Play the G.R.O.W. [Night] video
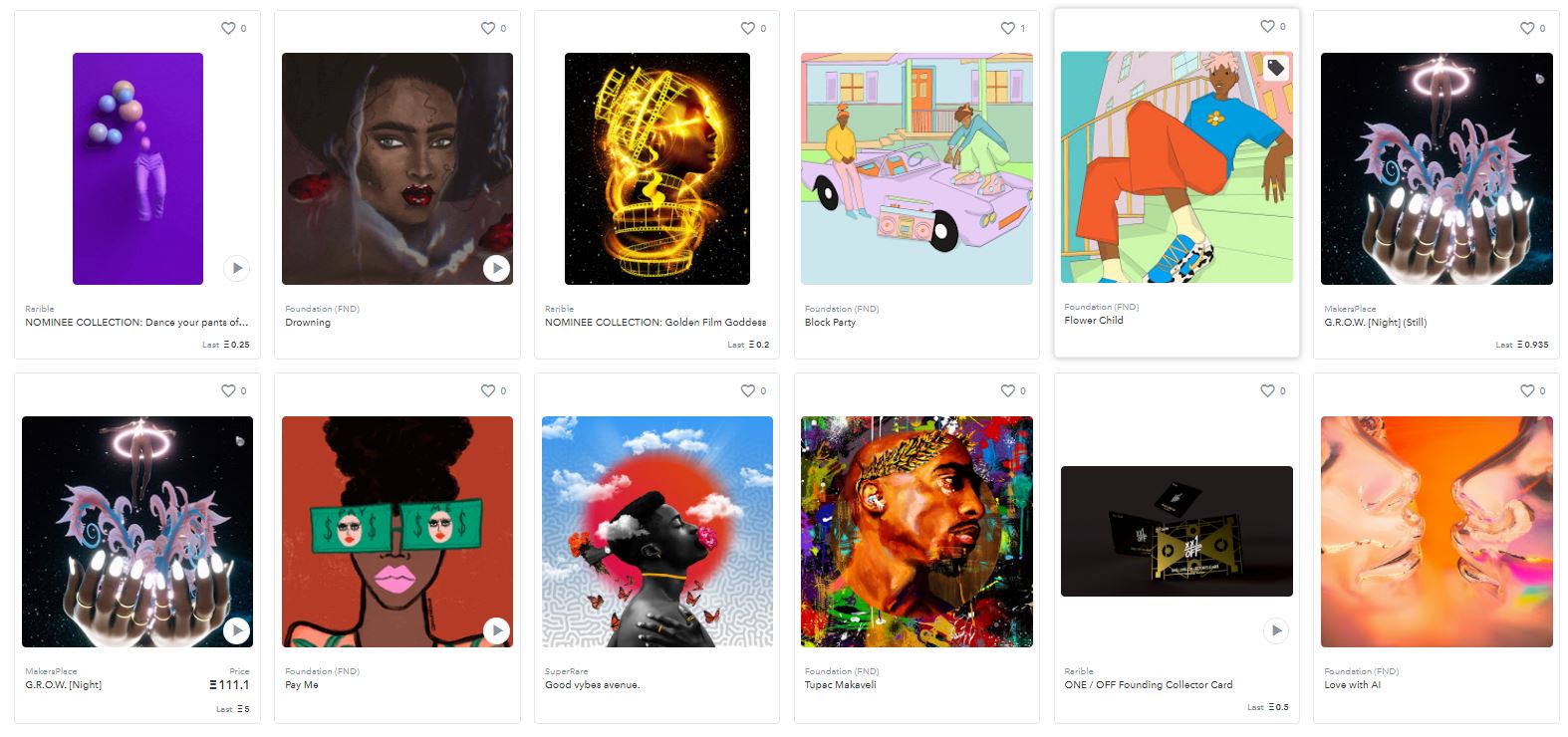Image resolution: width=1568 pixels, height=737 pixels. point(236,630)
